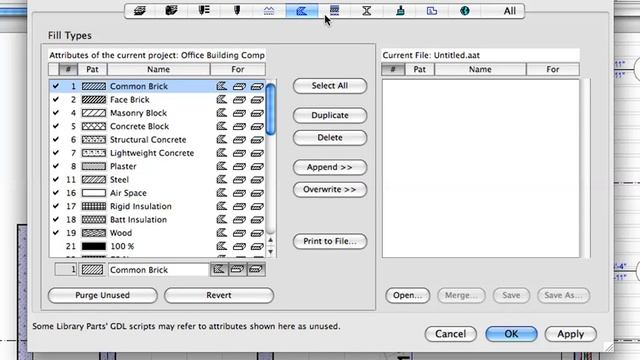Click cover fill icon in Common Brick row
This screenshot has height=360, width=640.
coord(239,86)
